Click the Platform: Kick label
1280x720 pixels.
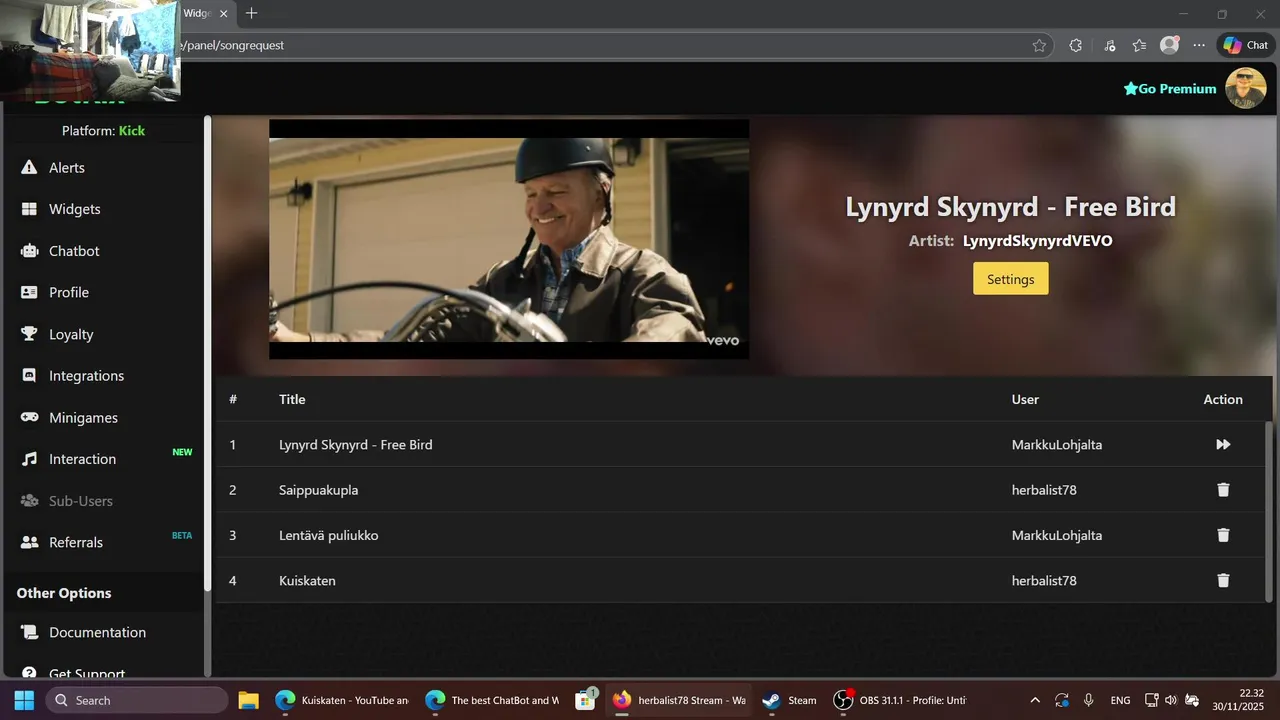103,131
